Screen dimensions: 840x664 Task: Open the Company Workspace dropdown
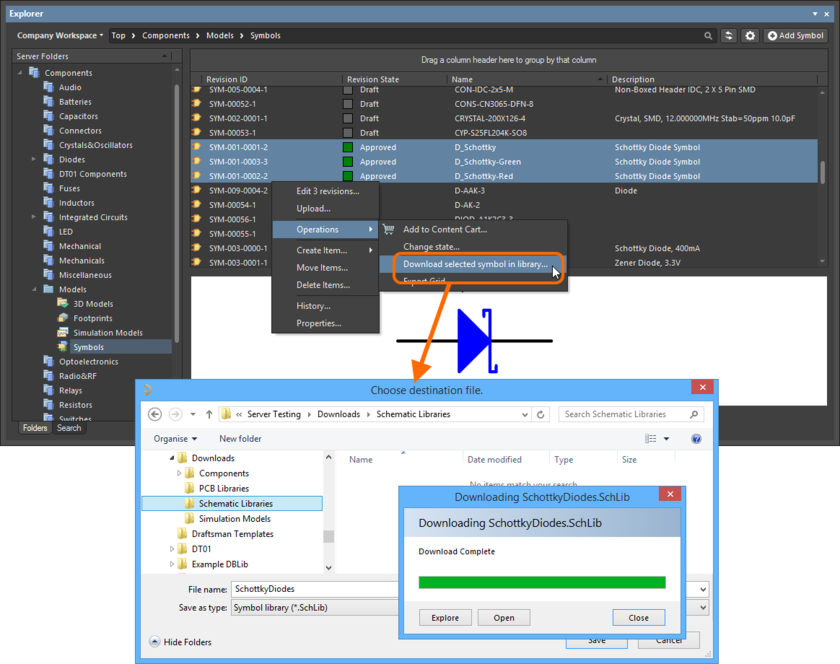60,36
